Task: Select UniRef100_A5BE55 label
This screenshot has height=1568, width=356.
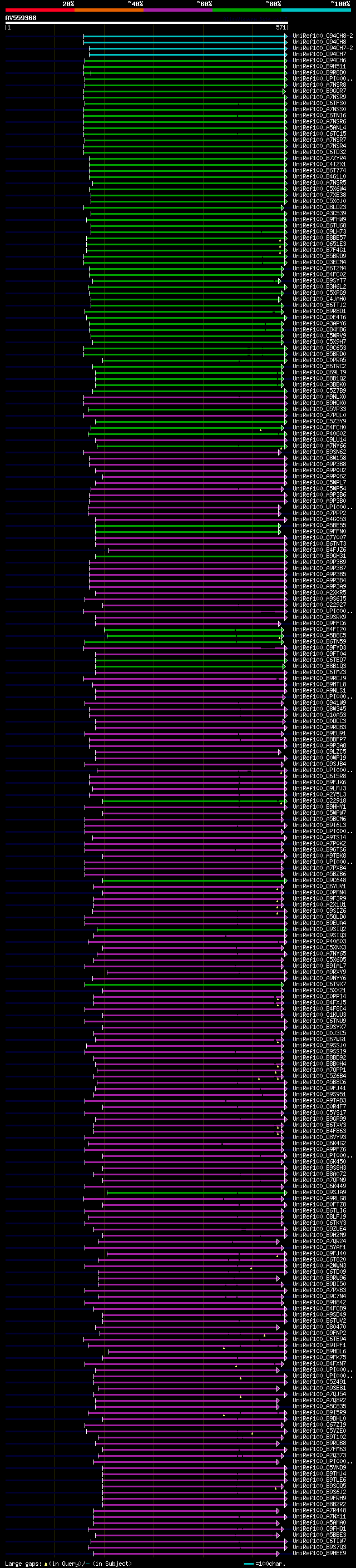Action: pos(319,525)
